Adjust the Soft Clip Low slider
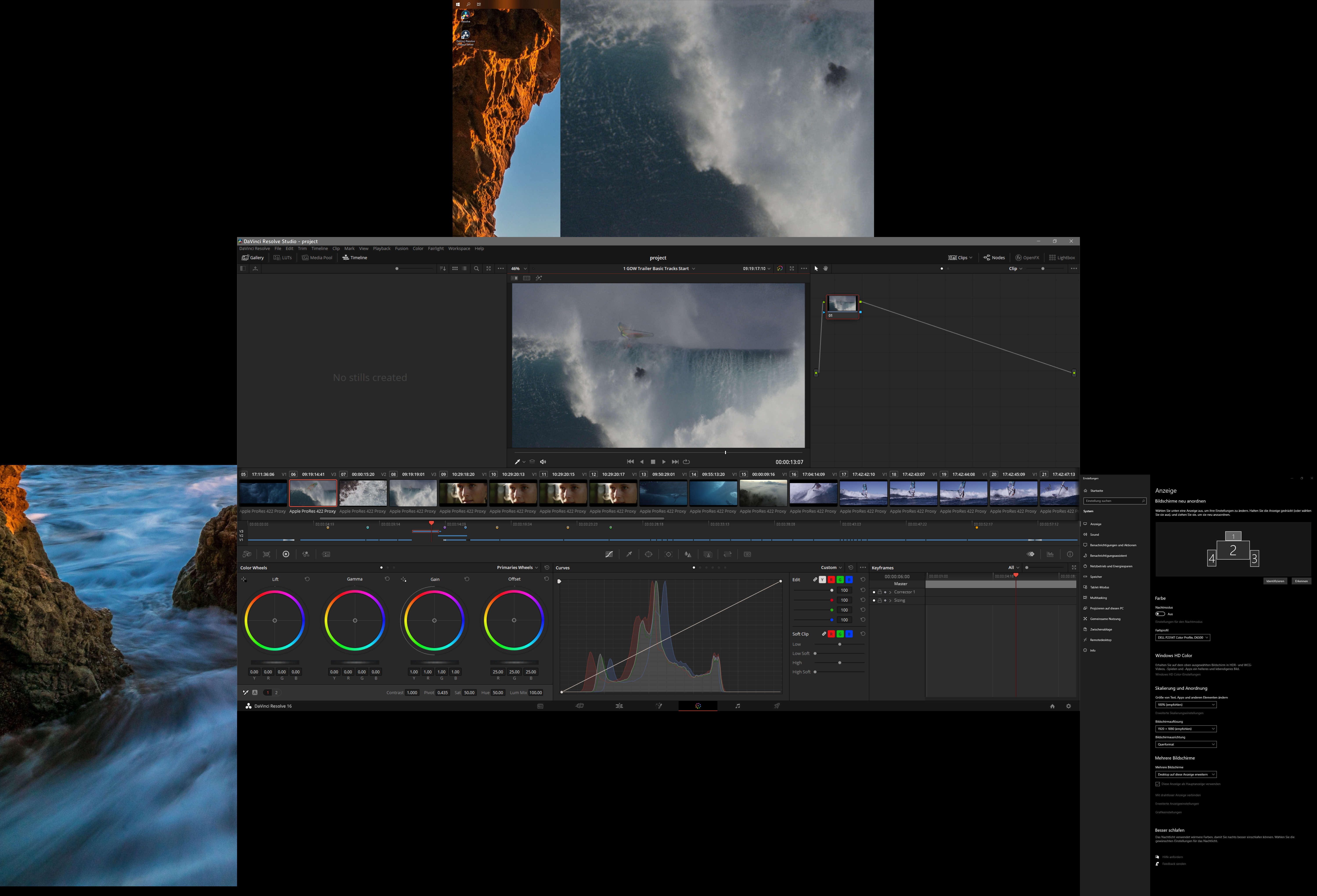This screenshot has height=896, width=1317. (x=840, y=644)
